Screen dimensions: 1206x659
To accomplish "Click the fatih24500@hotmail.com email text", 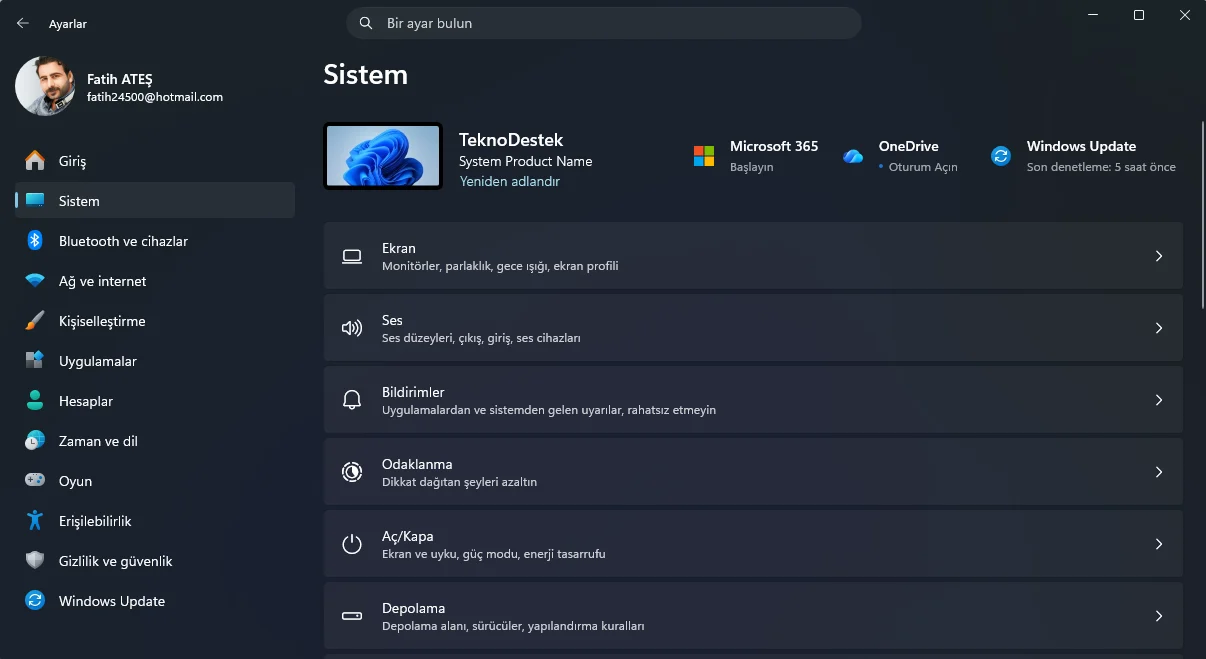I will (x=155, y=97).
